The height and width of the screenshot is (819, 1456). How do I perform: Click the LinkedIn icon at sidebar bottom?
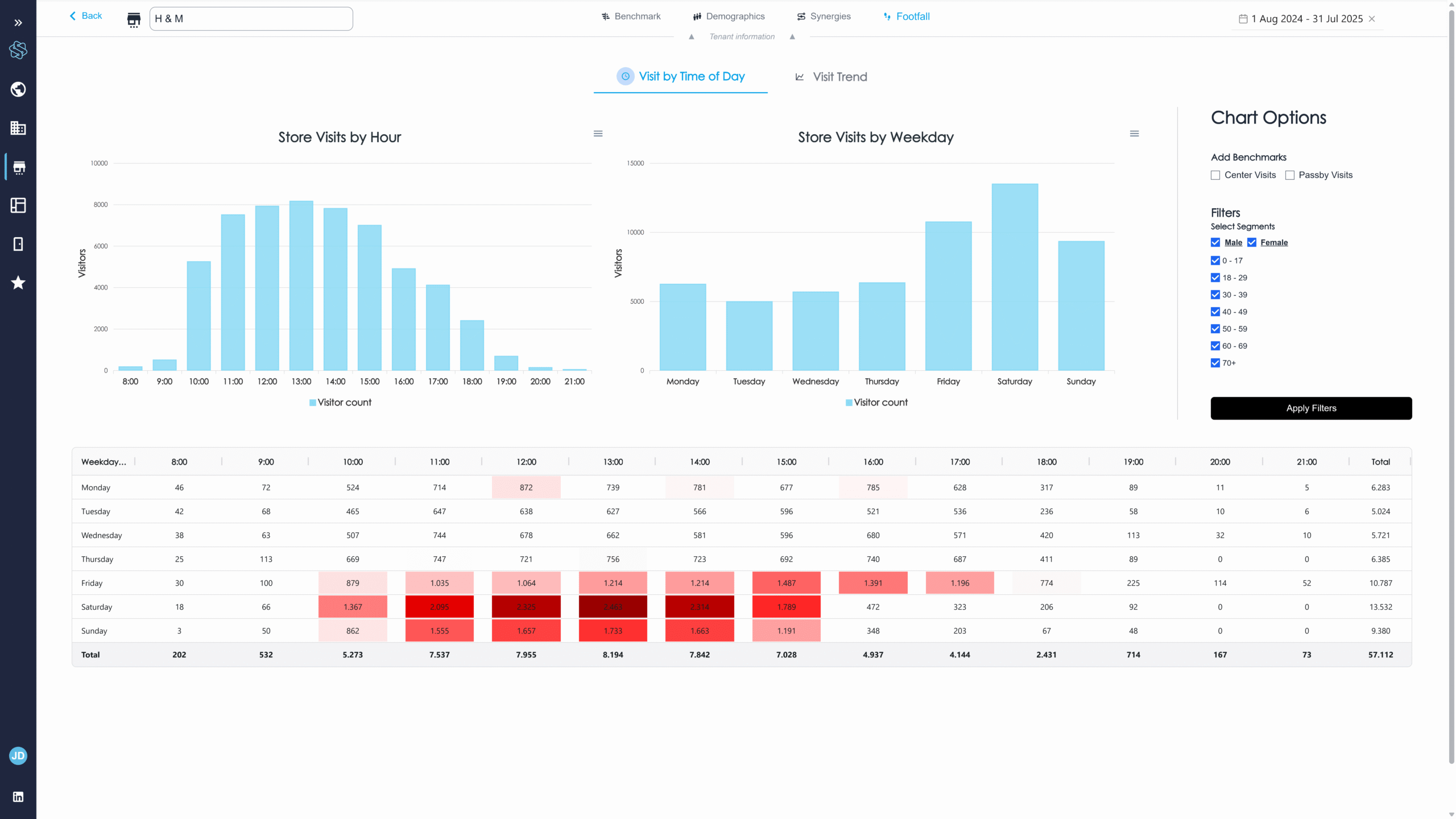[18, 797]
